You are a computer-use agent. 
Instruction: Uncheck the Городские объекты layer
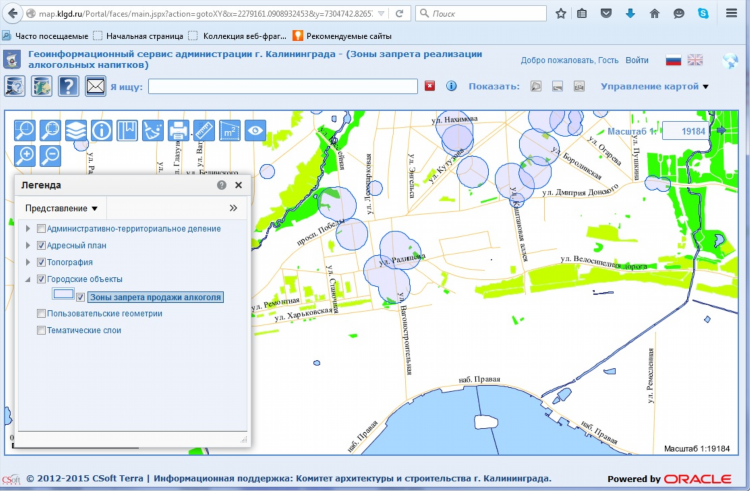pyautogui.click(x=41, y=279)
